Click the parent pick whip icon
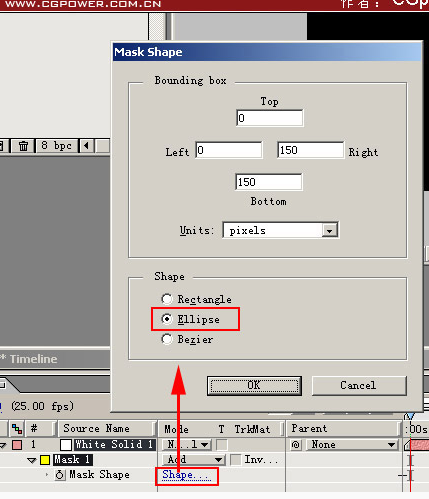Viewport: 429px width, 499px height. click(296, 445)
